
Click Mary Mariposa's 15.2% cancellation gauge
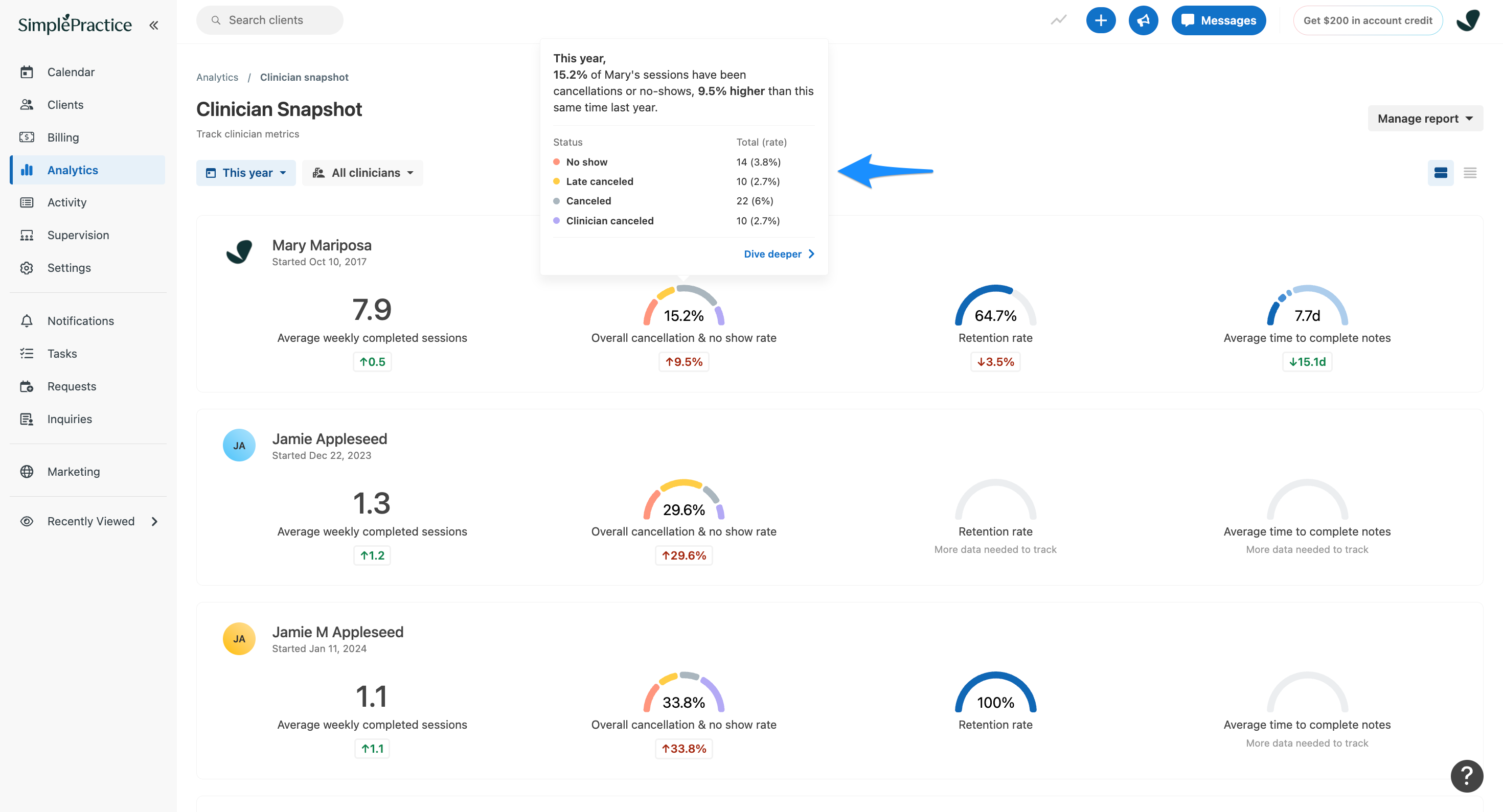[x=683, y=306]
